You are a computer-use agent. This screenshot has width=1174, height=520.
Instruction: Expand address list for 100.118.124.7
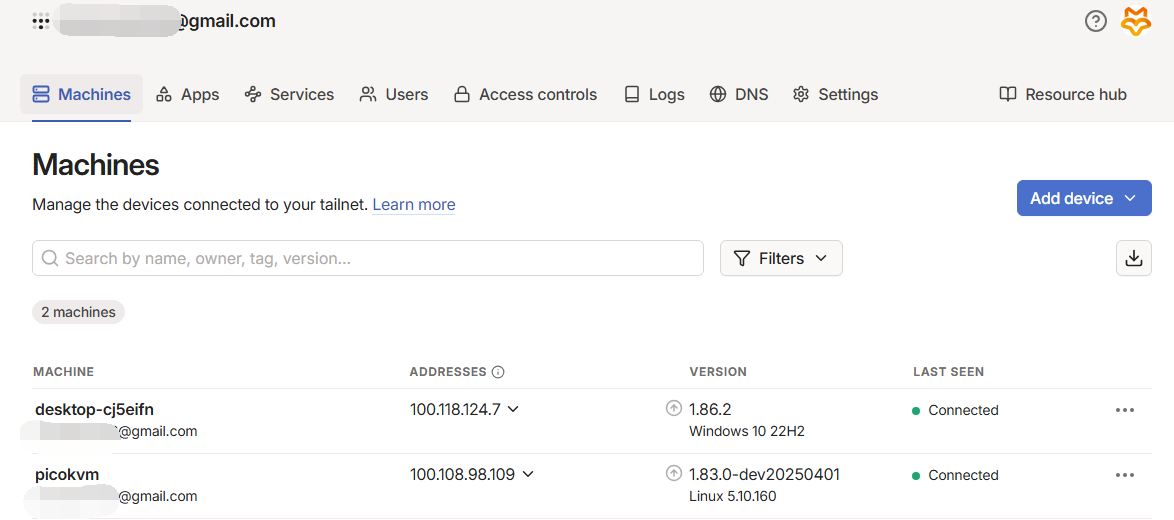click(x=514, y=409)
